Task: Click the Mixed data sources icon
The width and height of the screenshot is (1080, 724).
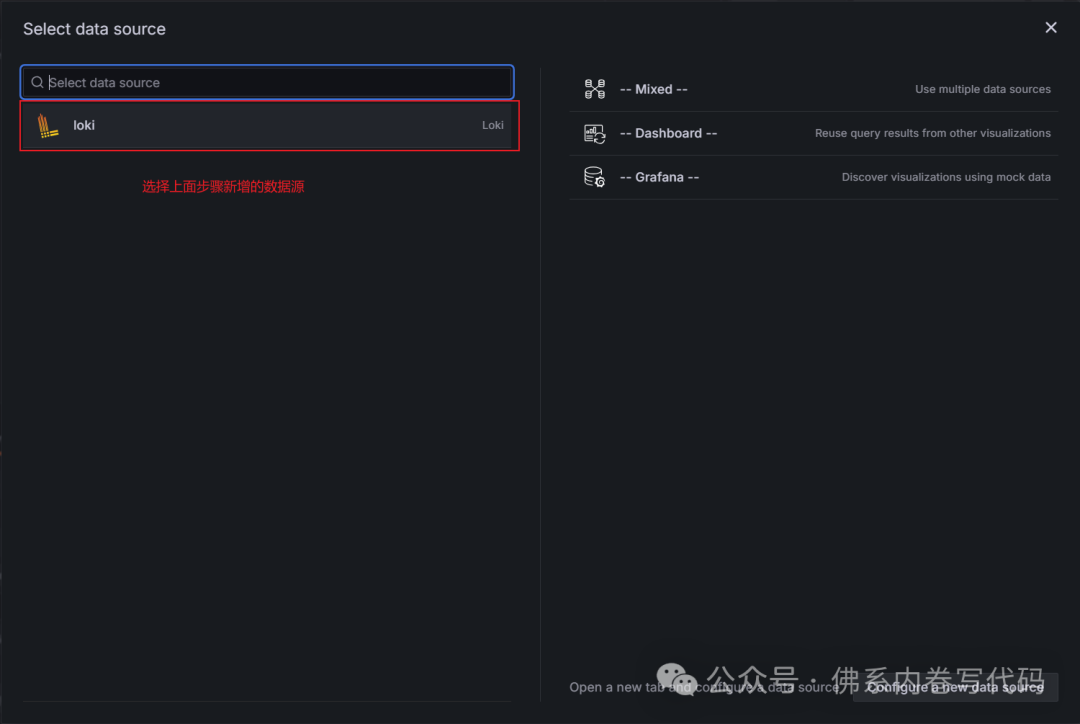Action: pyautogui.click(x=594, y=90)
